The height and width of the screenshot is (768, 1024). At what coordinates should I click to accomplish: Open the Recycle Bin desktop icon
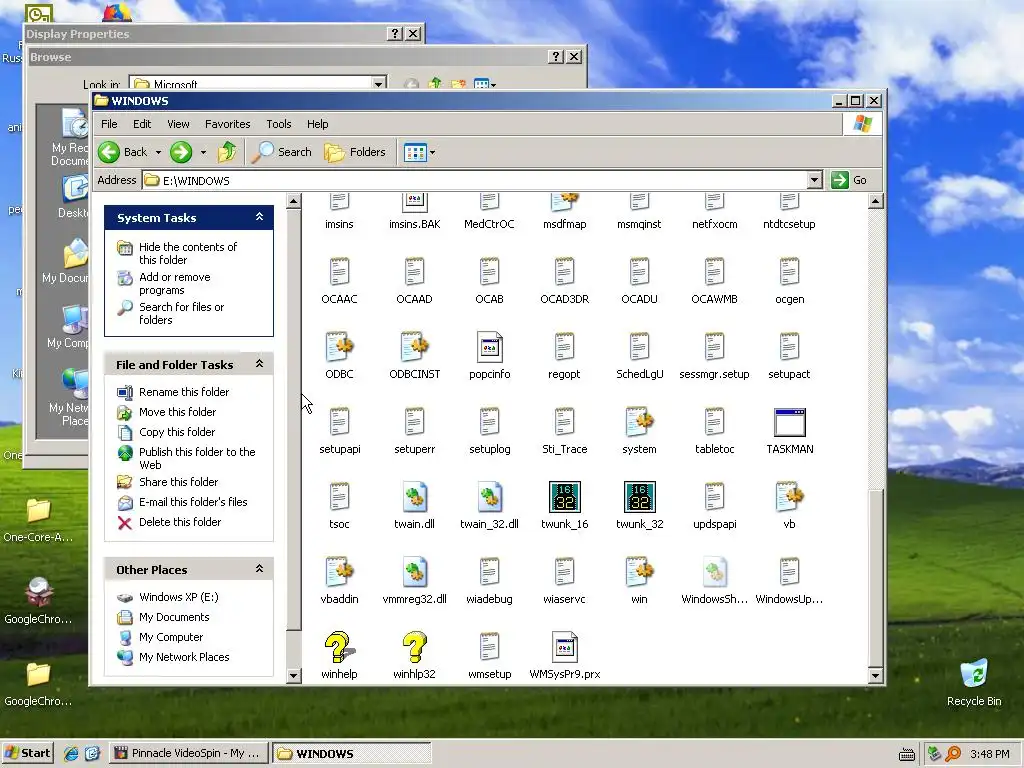click(974, 682)
